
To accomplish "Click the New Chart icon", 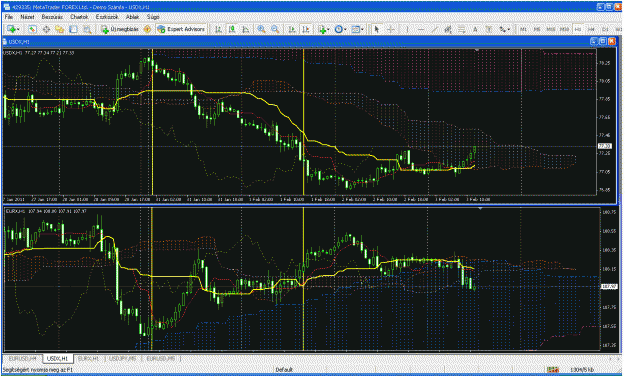I will tap(11, 29).
